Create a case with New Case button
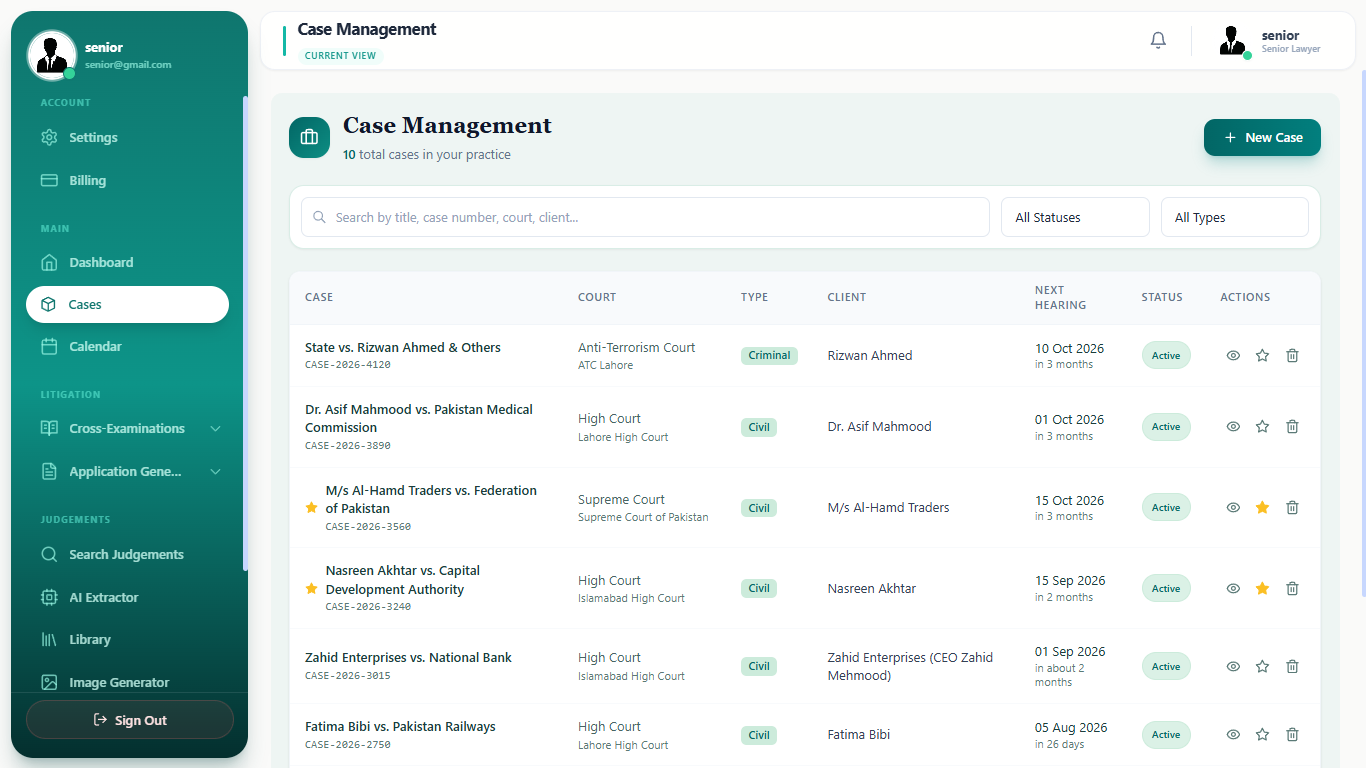Image resolution: width=1366 pixels, height=768 pixels. pos(1262,138)
